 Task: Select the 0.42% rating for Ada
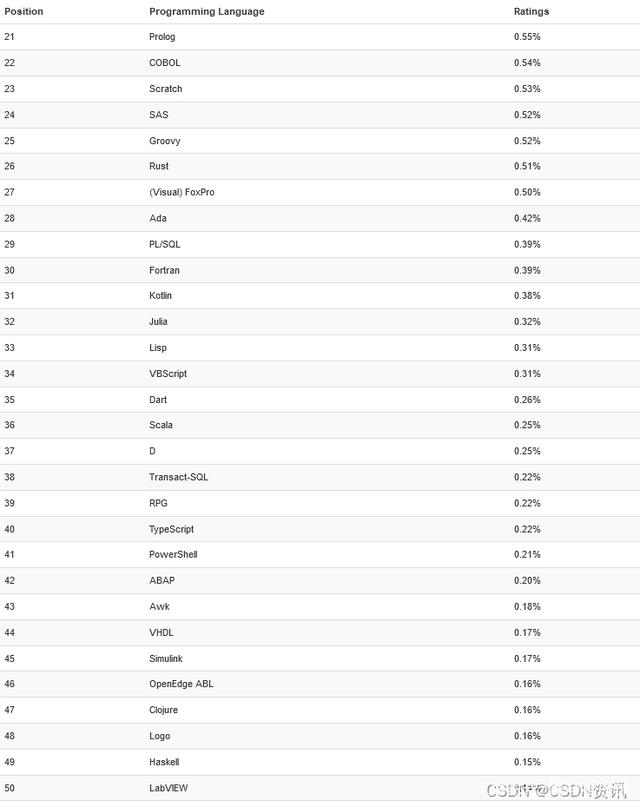point(527,218)
